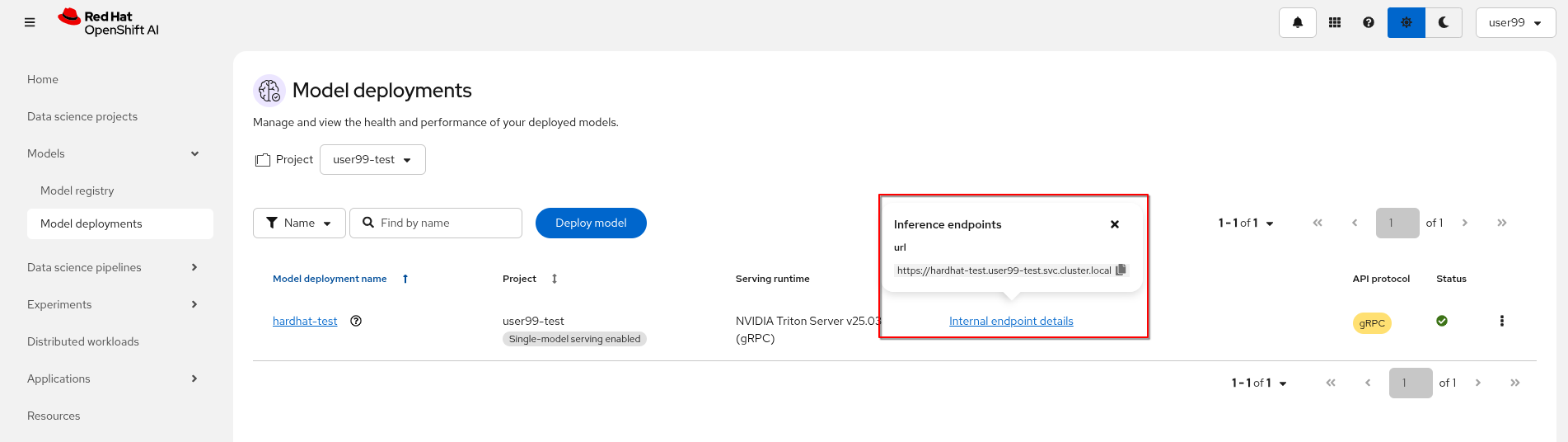Click the Find by name field

click(436, 223)
